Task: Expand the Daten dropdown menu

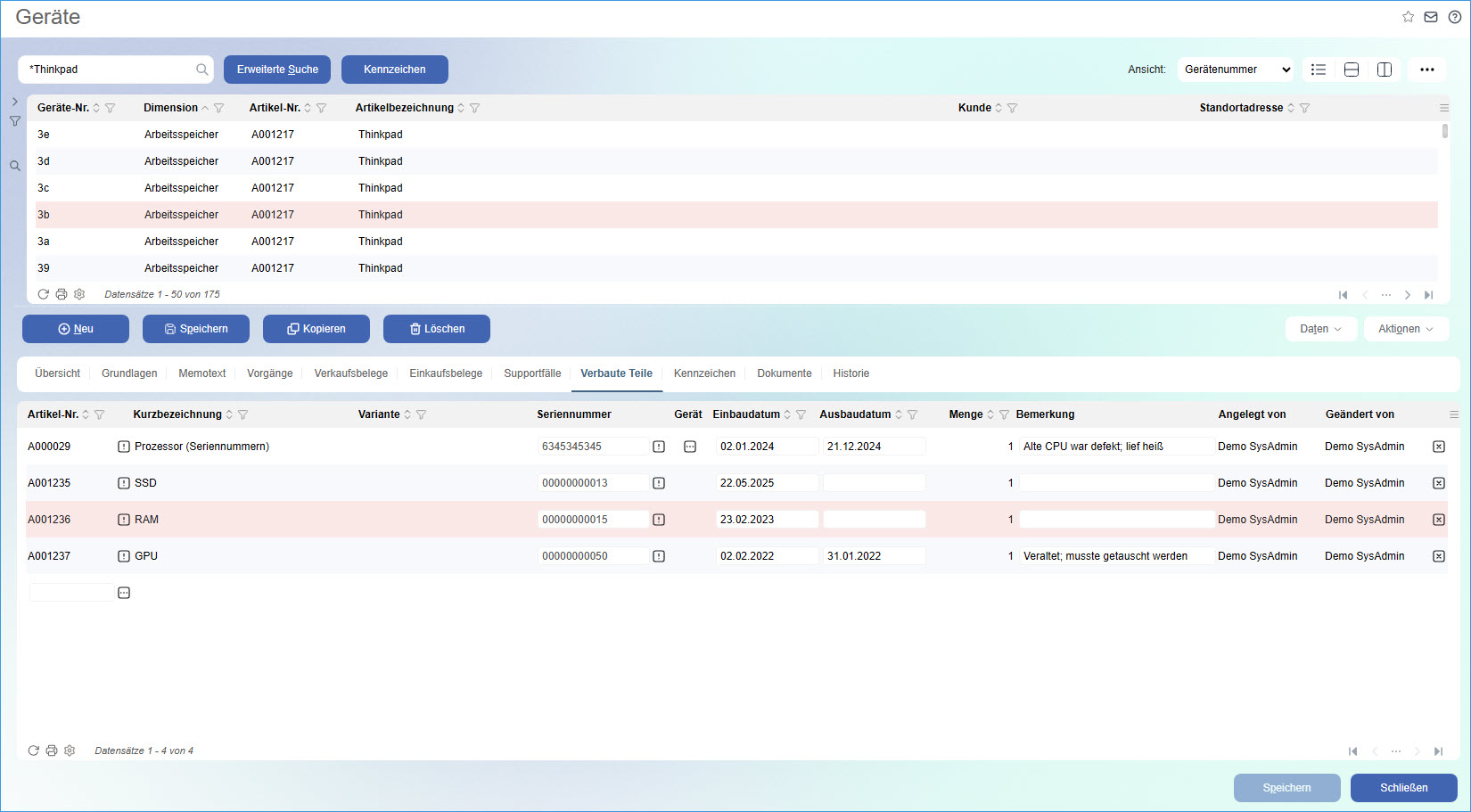Action: point(1320,329)
